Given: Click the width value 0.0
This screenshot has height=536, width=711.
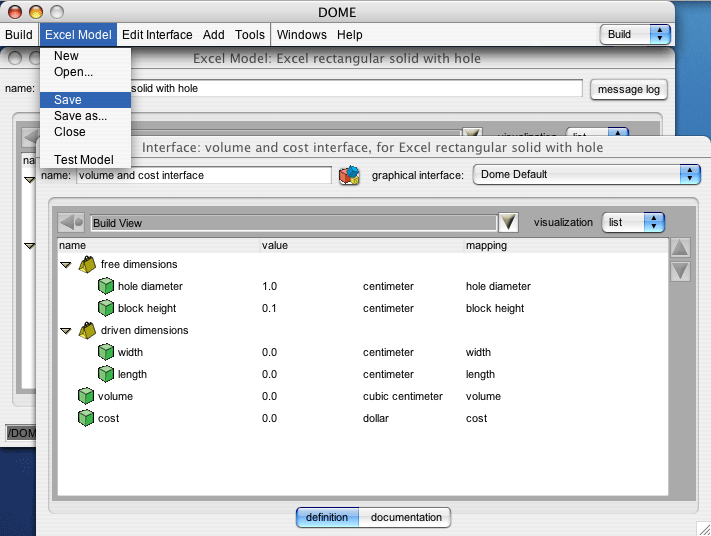Looking at the screenshot, I should (269, 352).
